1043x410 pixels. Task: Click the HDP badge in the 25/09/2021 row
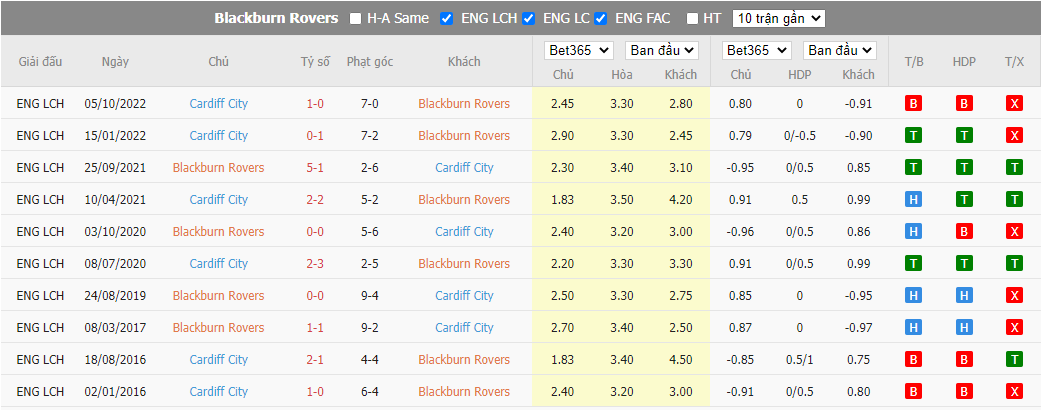pyautogui.click(x=965, y=168)
